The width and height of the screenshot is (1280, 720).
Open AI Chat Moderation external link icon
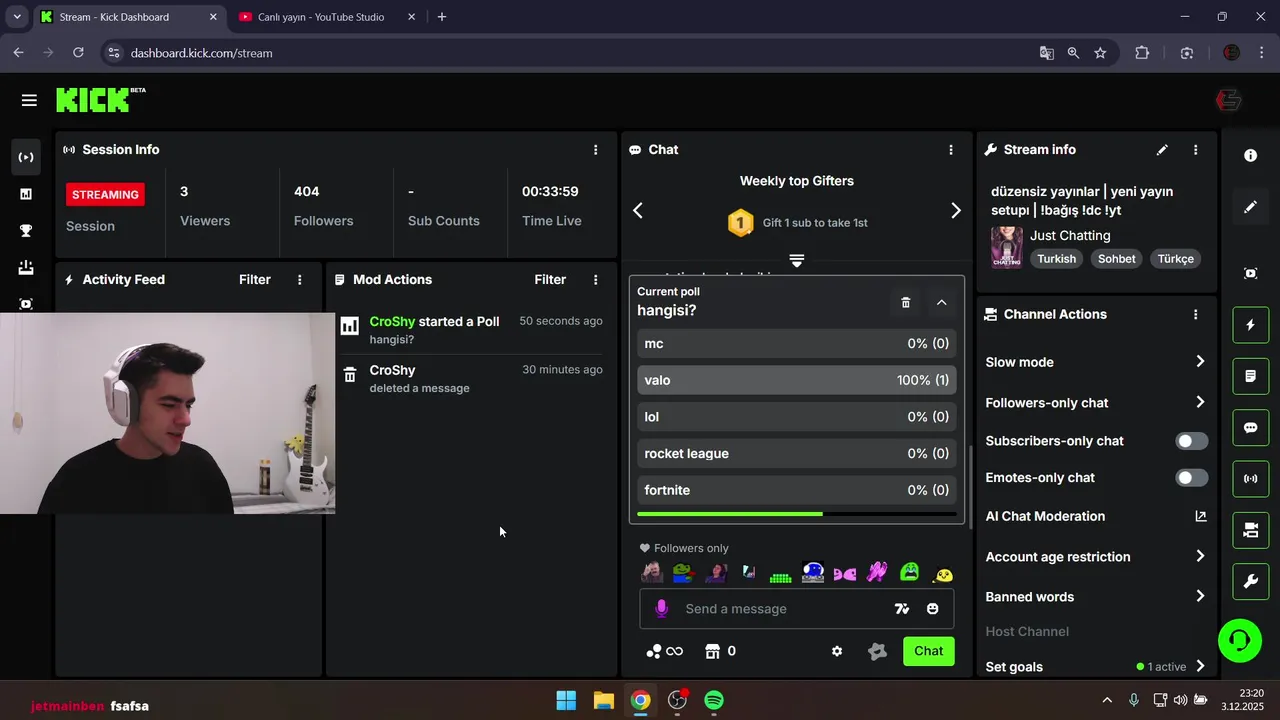[x=1201, y=517]
